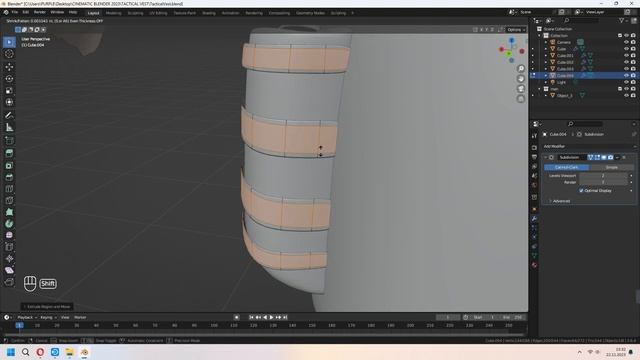Expand Camera in outliner
Viewport: 640px width, 360px height.
coord(546,42)
